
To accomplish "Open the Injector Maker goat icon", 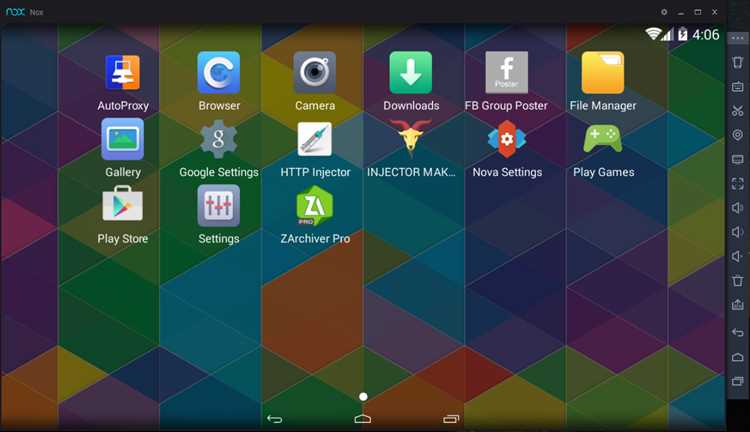I will click(411, 140).
